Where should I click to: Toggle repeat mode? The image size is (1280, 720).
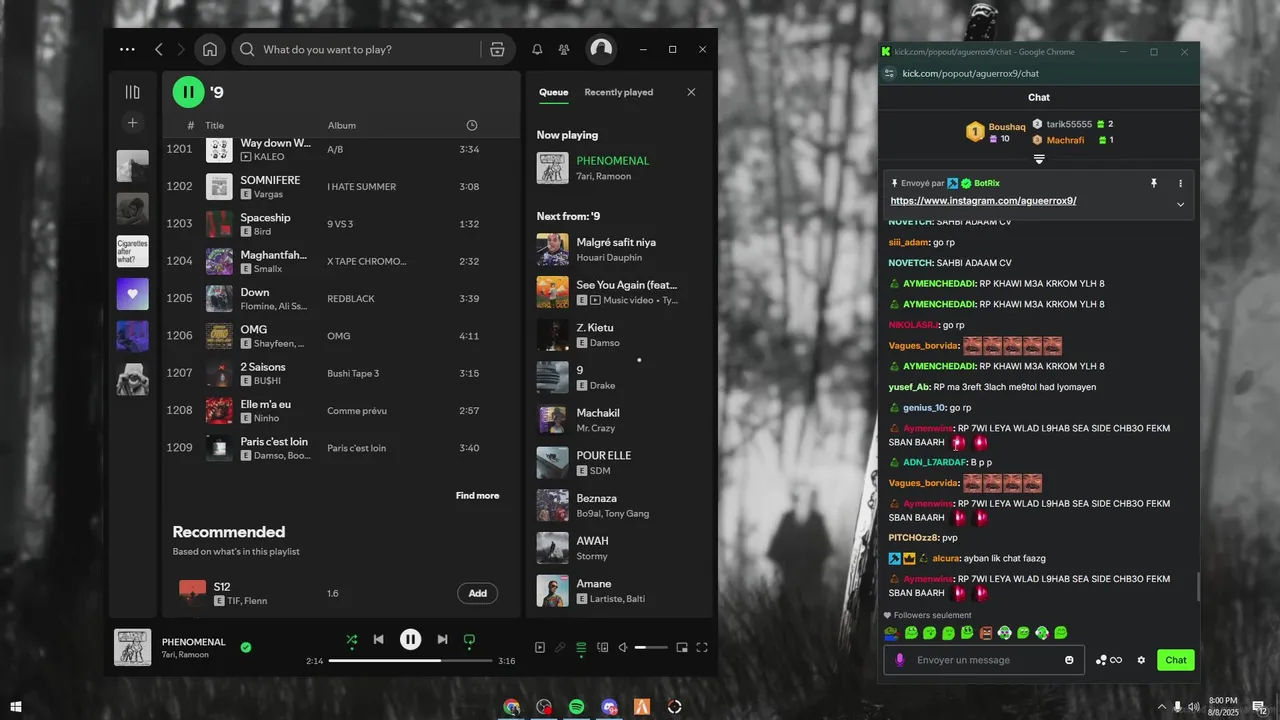click(x=469, y=640)
